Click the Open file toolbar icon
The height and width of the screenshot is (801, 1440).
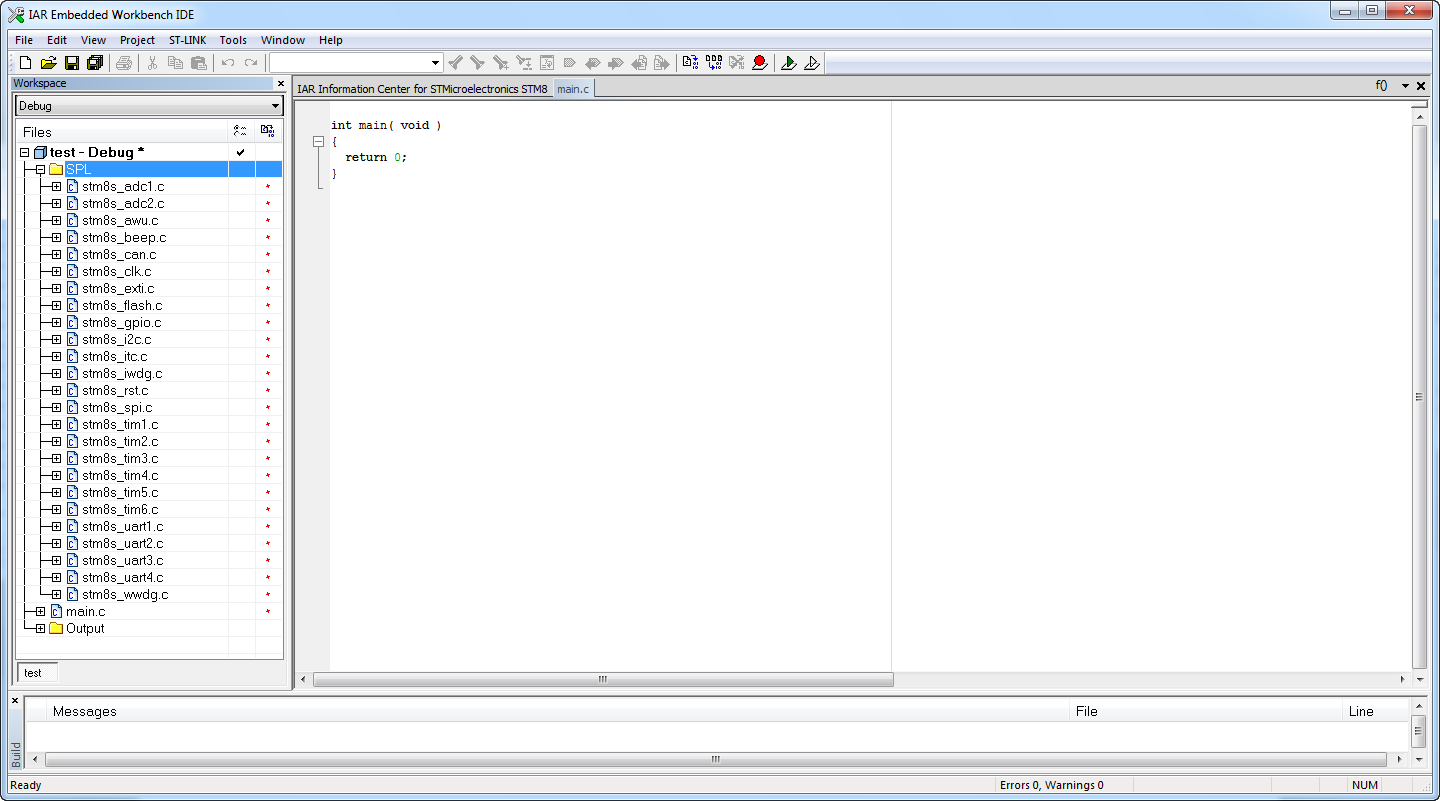click(48, 63)
